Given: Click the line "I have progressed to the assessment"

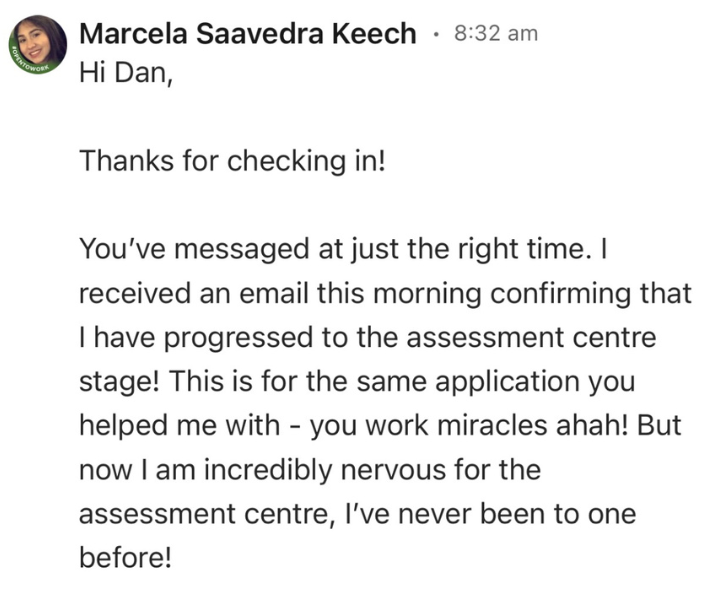Looking at the screenshot, I should (x=367, y=338).
